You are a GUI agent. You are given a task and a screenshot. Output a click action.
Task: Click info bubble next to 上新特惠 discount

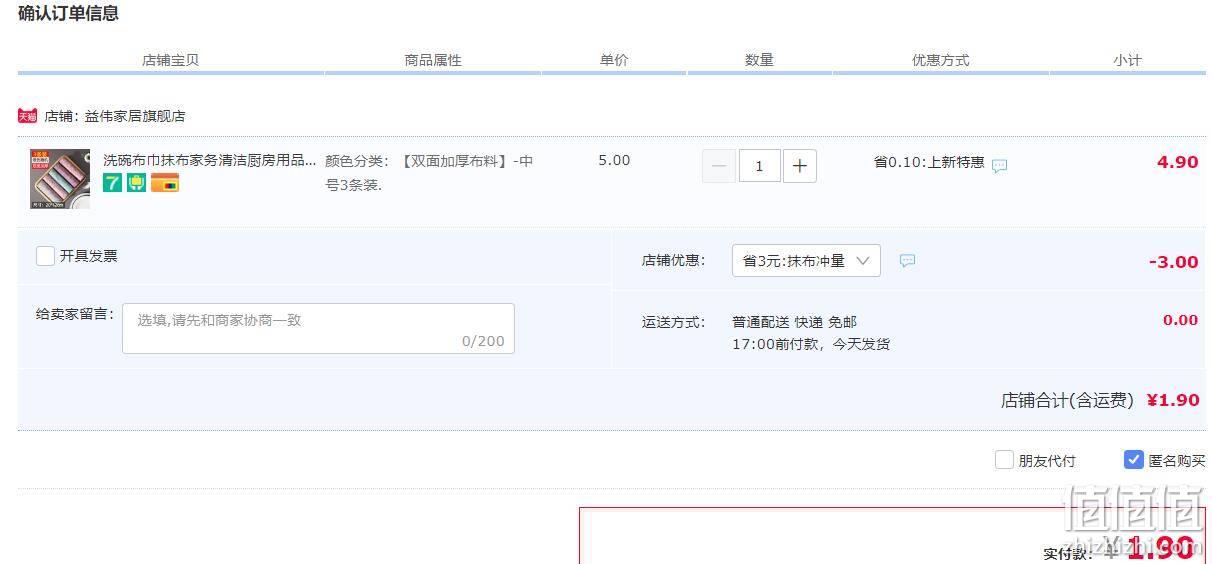pos(999,166)
